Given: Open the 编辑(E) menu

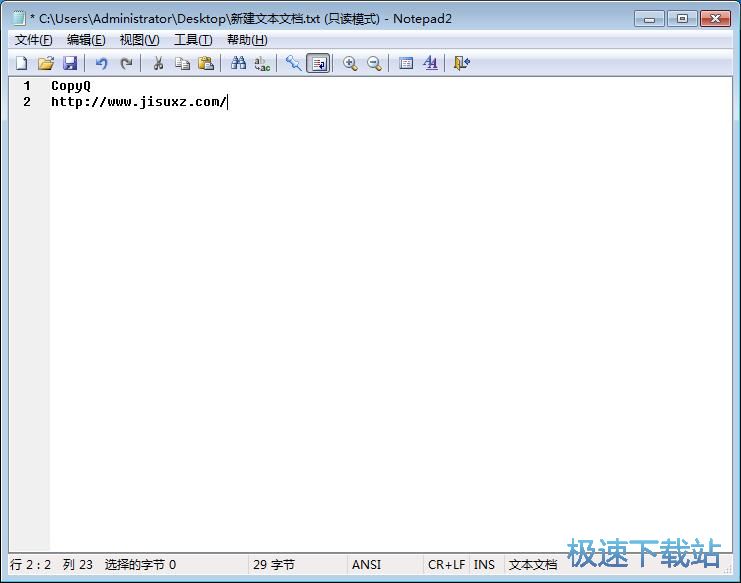Looking at the screenshot, I should pos(86,40).
